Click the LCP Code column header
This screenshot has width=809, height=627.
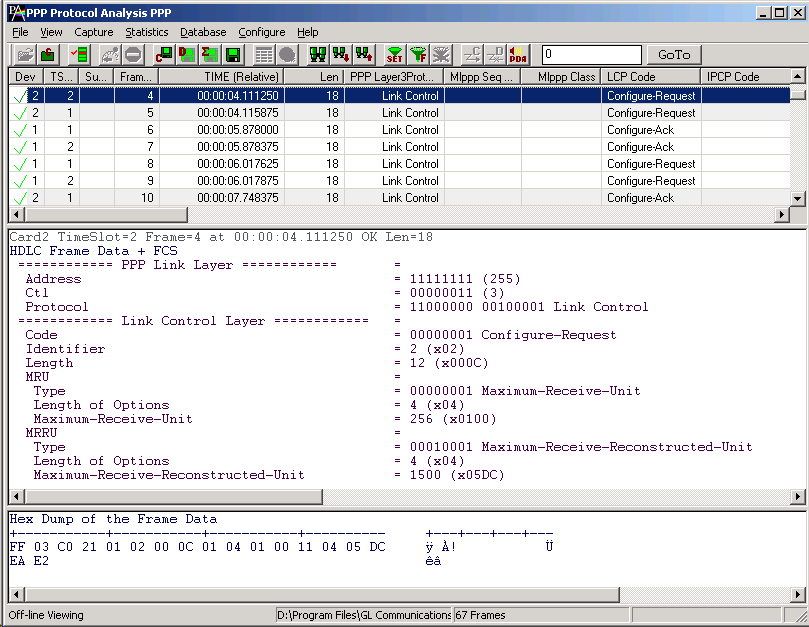[651, 76]
